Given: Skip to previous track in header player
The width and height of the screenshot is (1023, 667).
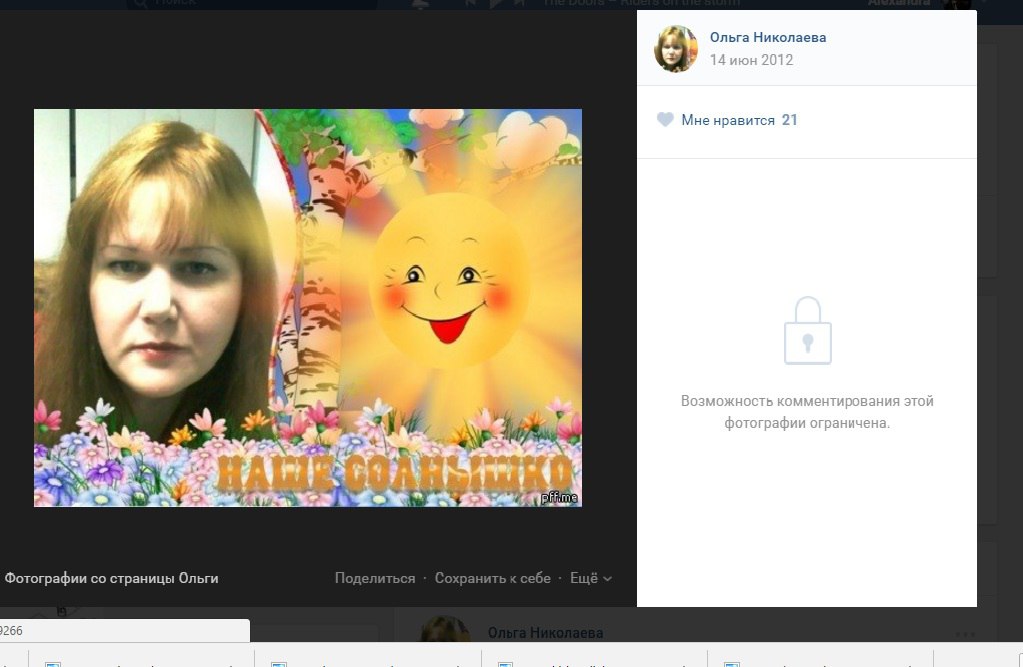Looking at the screenshot, I should click(470, 4).
